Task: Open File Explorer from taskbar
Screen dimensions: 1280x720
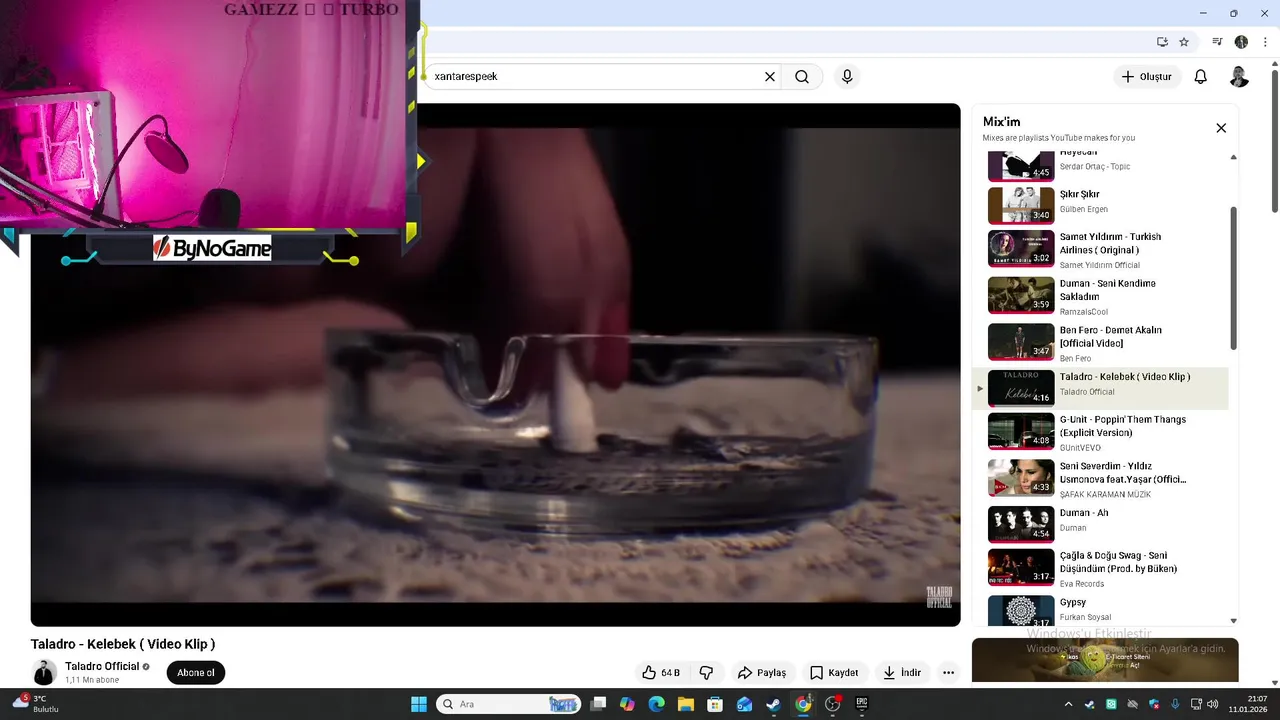Action: pyautogui.click(x=686, y=704)
